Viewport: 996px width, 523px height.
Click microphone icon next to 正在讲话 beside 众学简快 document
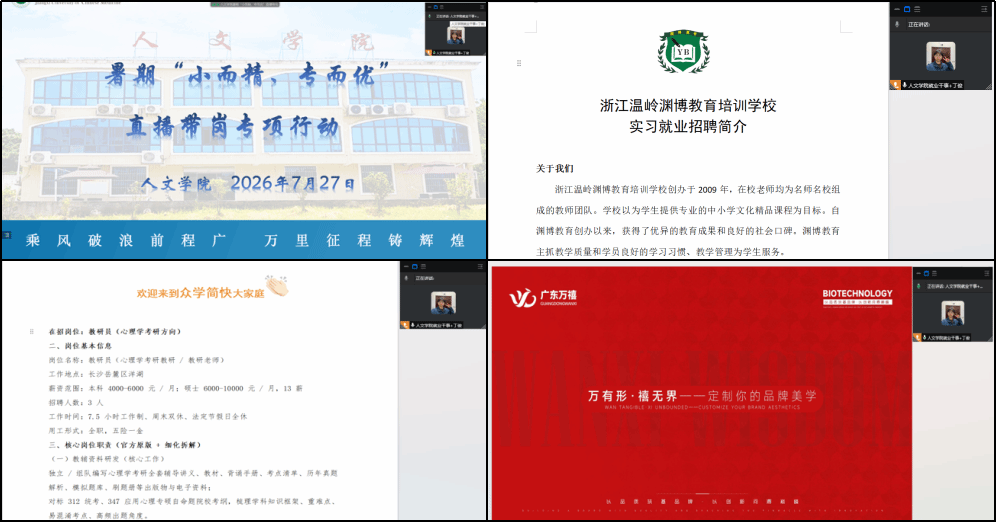pos(407,278)
